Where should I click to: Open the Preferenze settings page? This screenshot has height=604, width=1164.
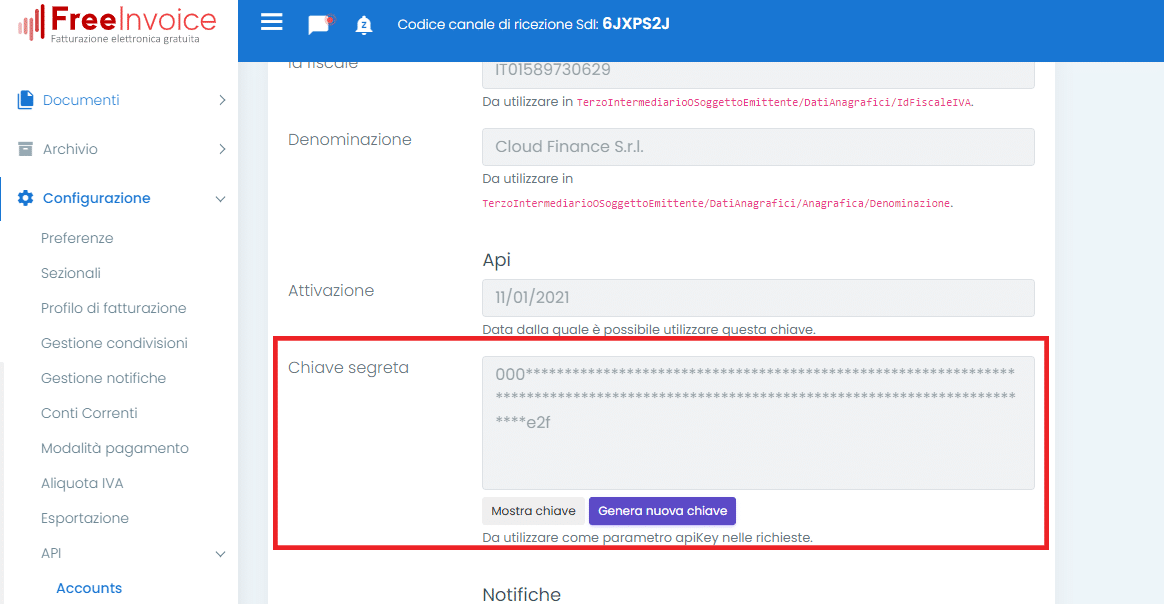(x=77, y=238)
